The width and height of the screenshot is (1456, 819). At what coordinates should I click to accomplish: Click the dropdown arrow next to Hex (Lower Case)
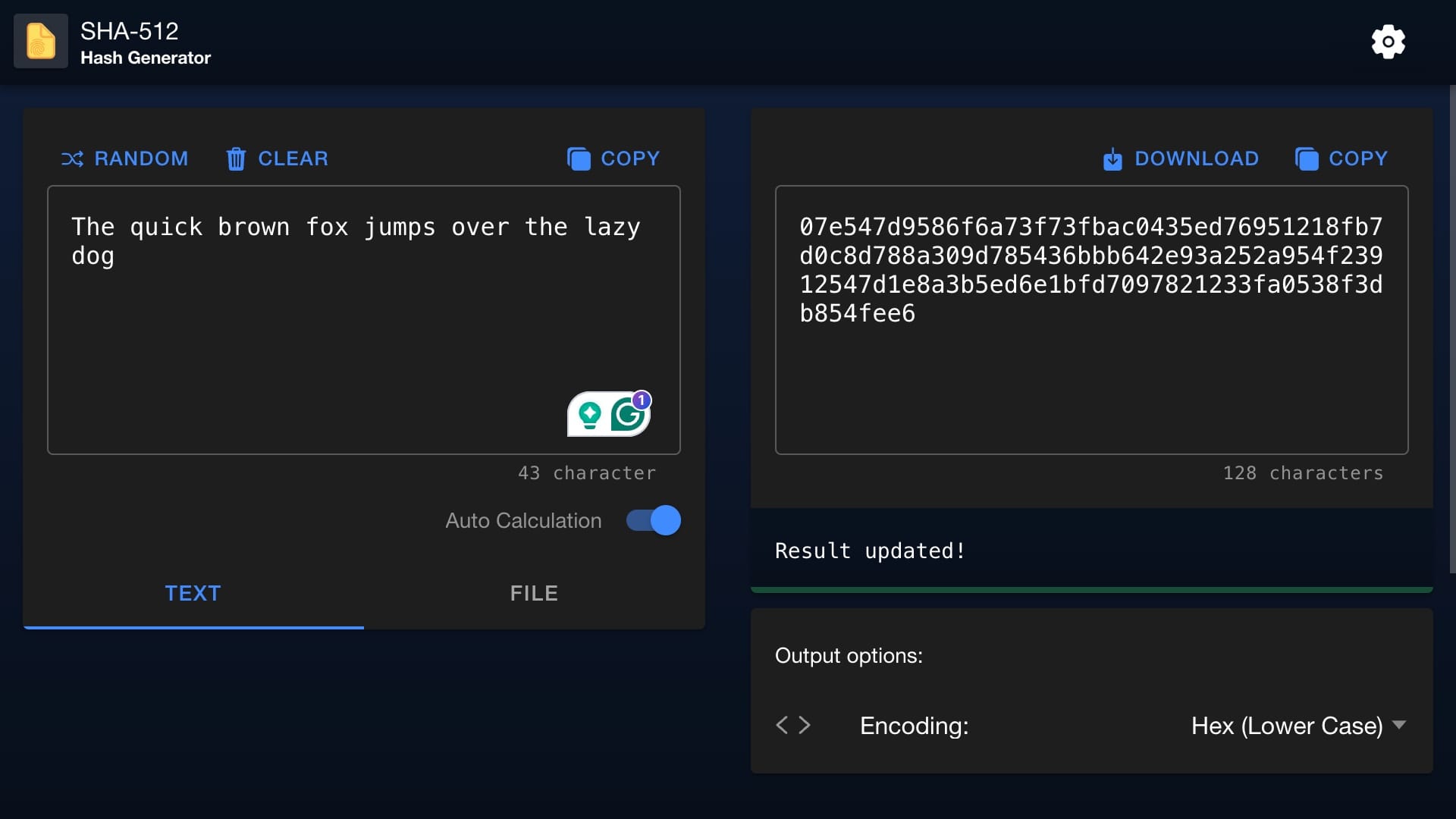point(1399,725)
